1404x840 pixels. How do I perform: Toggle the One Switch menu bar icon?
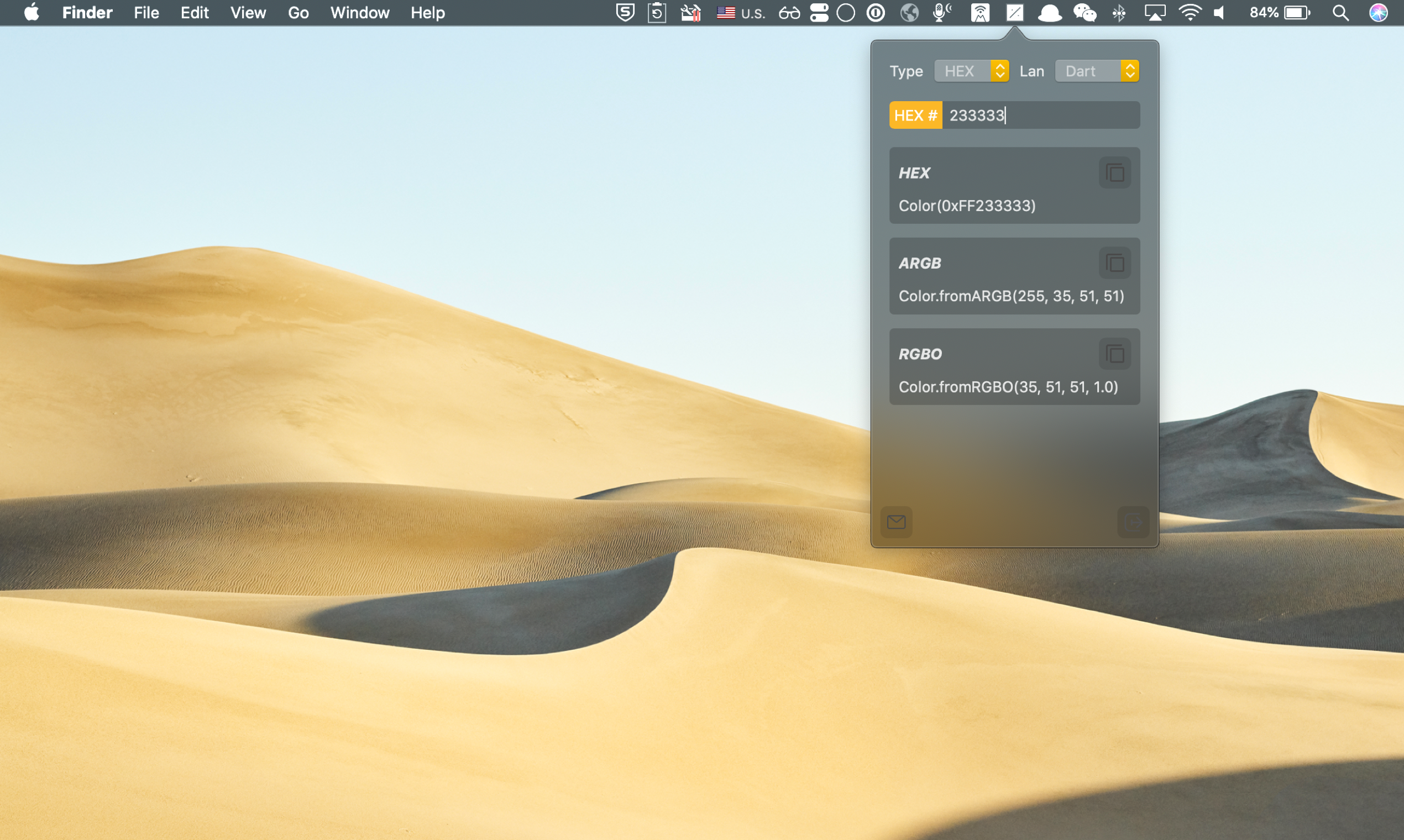pyautogui.click(x=819, y=13)
